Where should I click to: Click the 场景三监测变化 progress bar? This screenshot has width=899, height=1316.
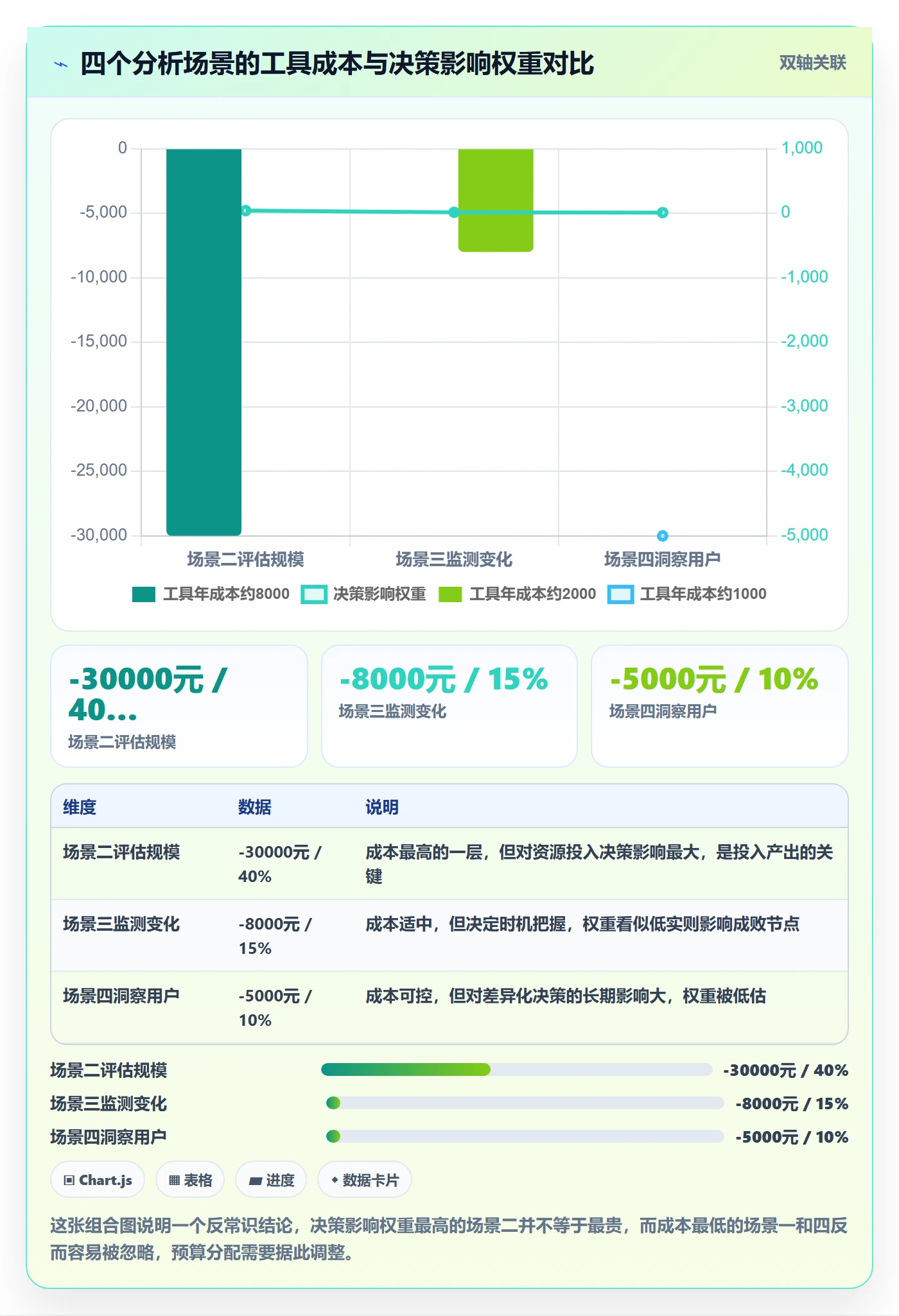tap(525, 1103)
